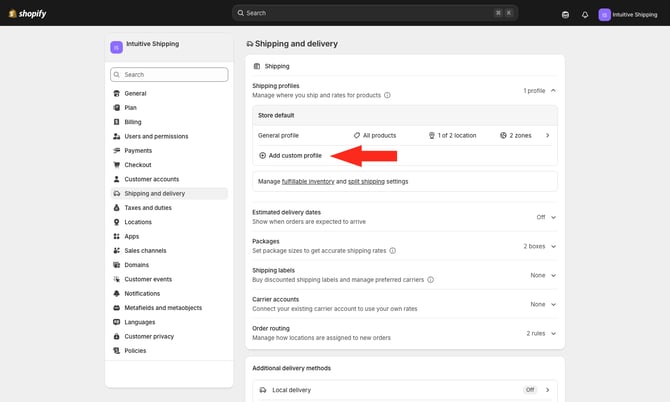
Task: Click the None value in Carrier accounts
Action: click(538, 305)
